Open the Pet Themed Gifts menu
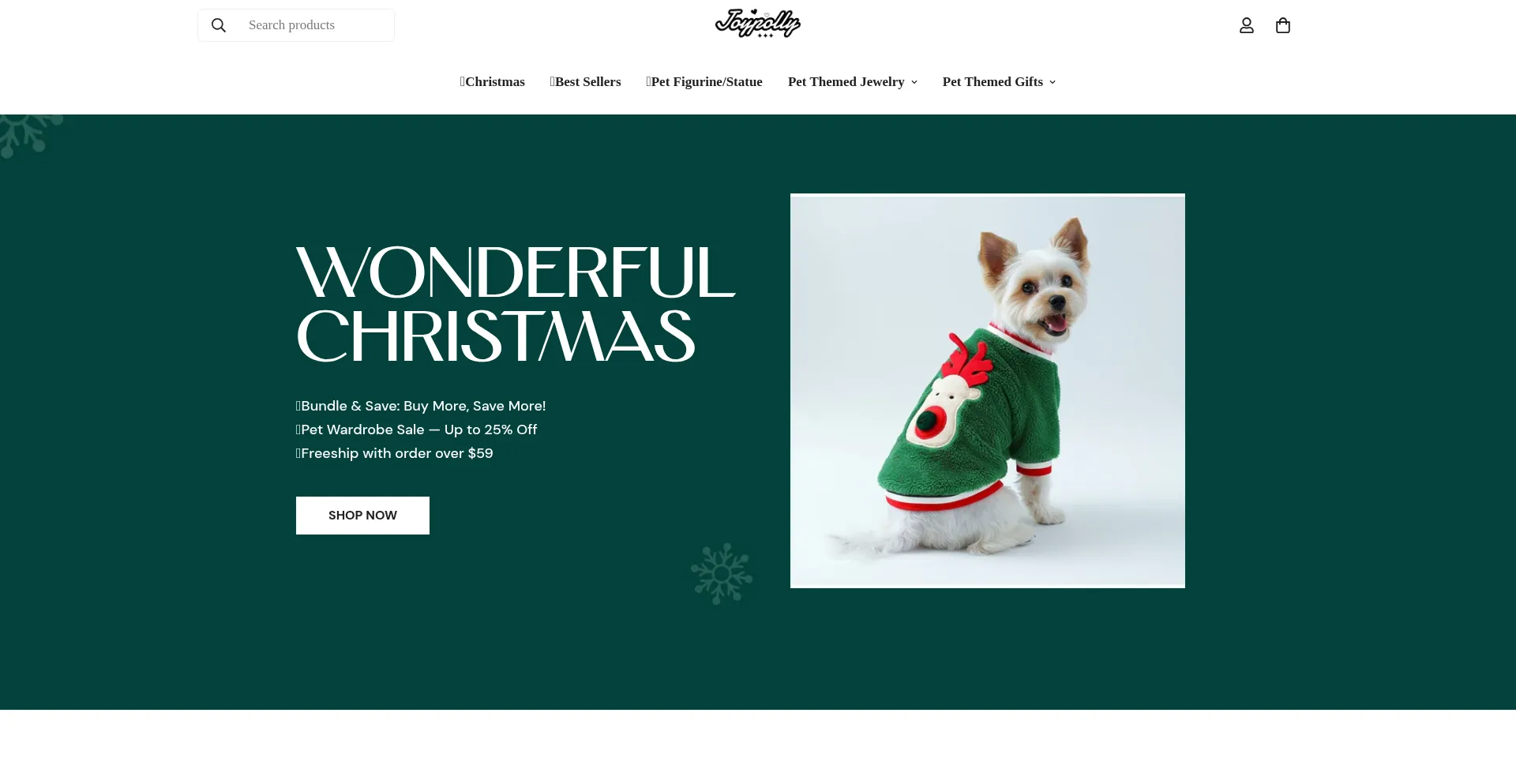This screenshot has width=1516, height=784. click(x=993, y=82)
